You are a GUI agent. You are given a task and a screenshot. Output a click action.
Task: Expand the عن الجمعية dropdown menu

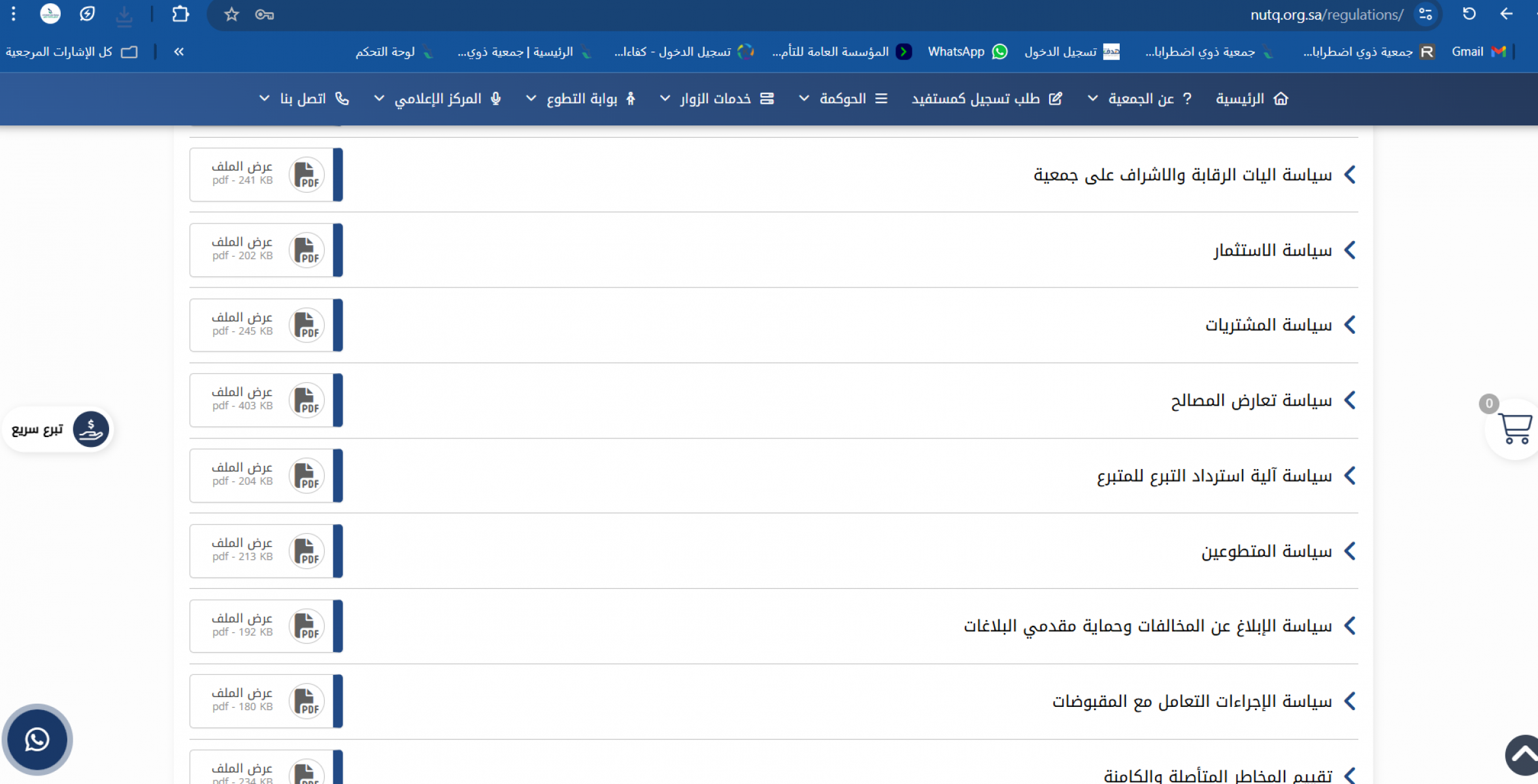click(x=1140, y=99)
